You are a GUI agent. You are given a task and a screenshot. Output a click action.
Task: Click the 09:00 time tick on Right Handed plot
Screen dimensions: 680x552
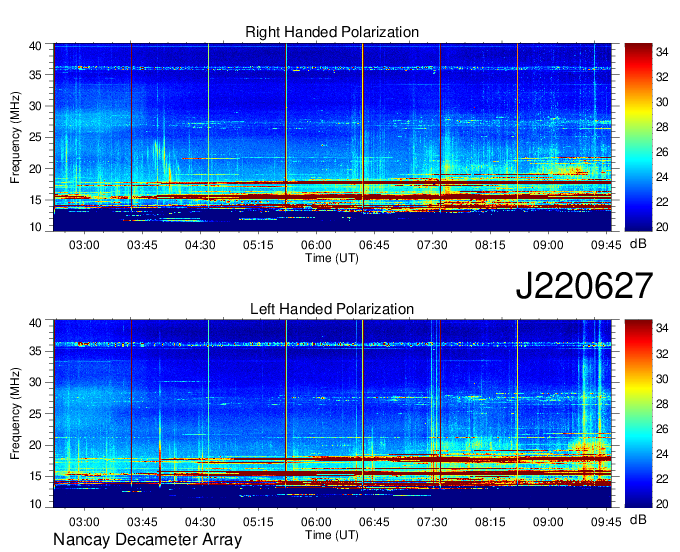click(x=548, y=245)
